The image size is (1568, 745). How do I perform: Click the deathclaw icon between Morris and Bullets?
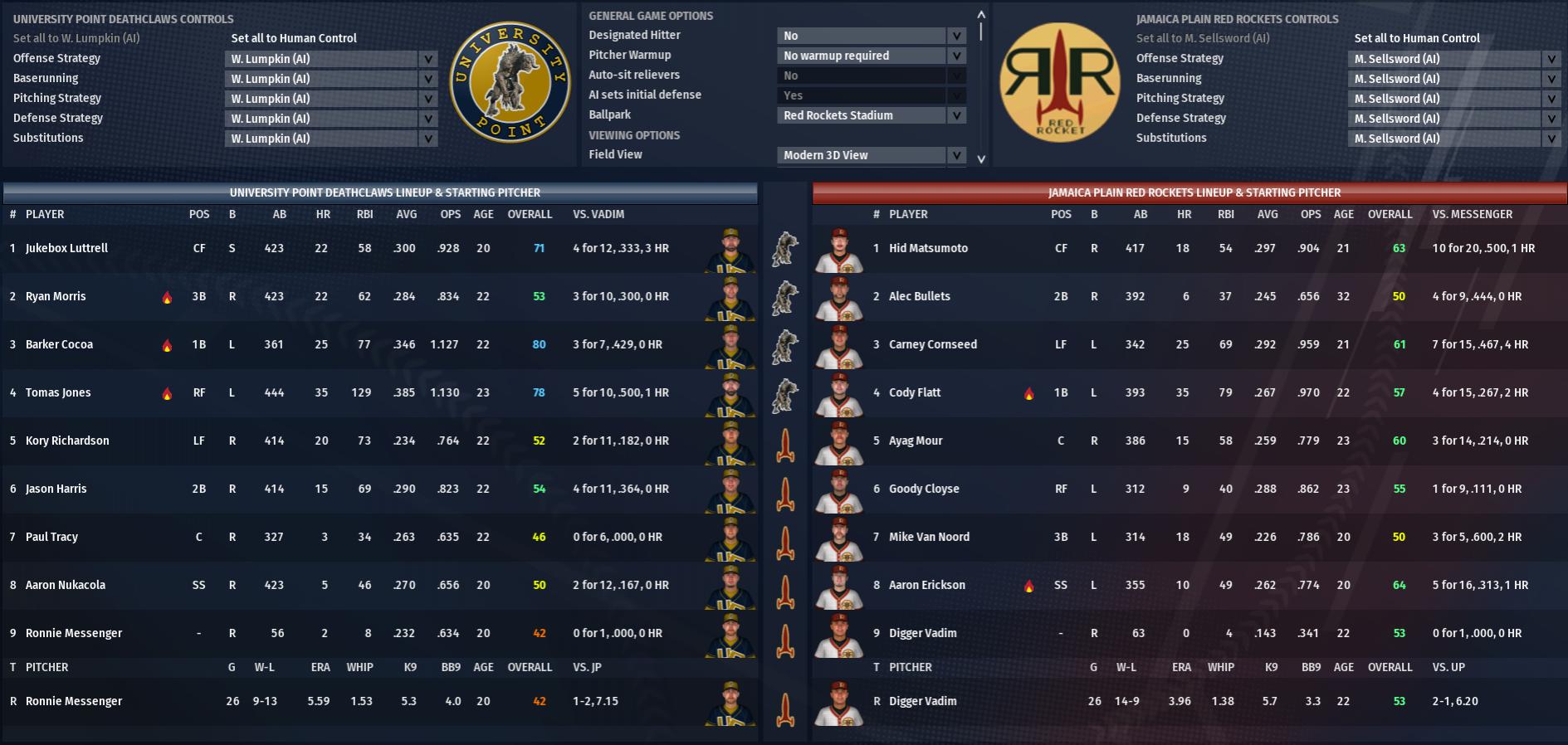click(785, 297)
